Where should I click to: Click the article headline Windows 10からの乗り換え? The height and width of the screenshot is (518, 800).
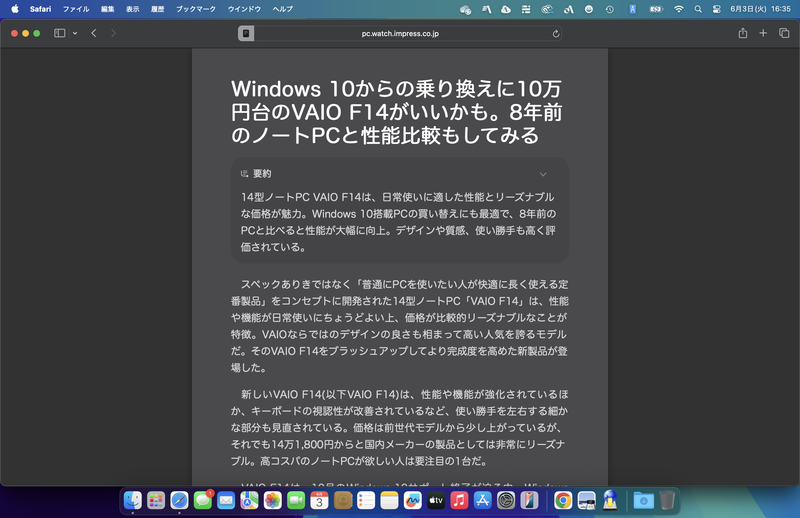396,112
